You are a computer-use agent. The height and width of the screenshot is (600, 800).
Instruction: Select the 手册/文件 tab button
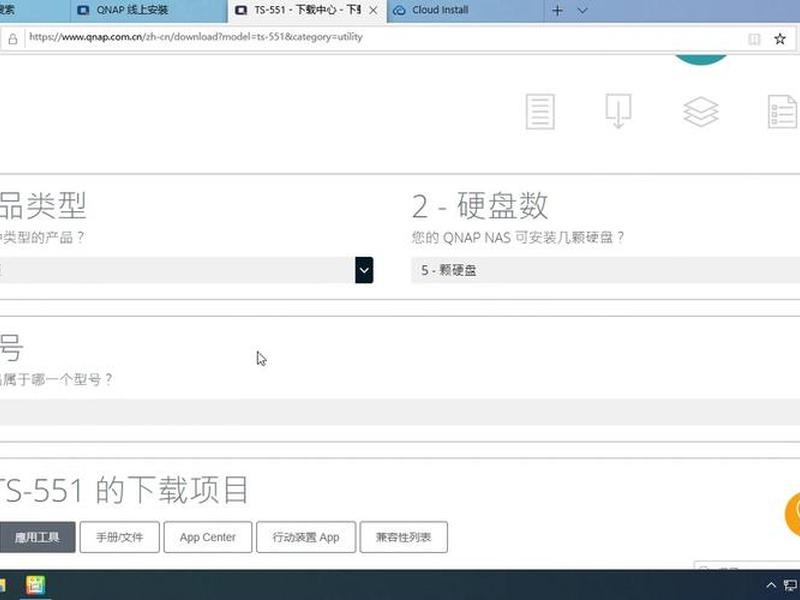(119, 537)
